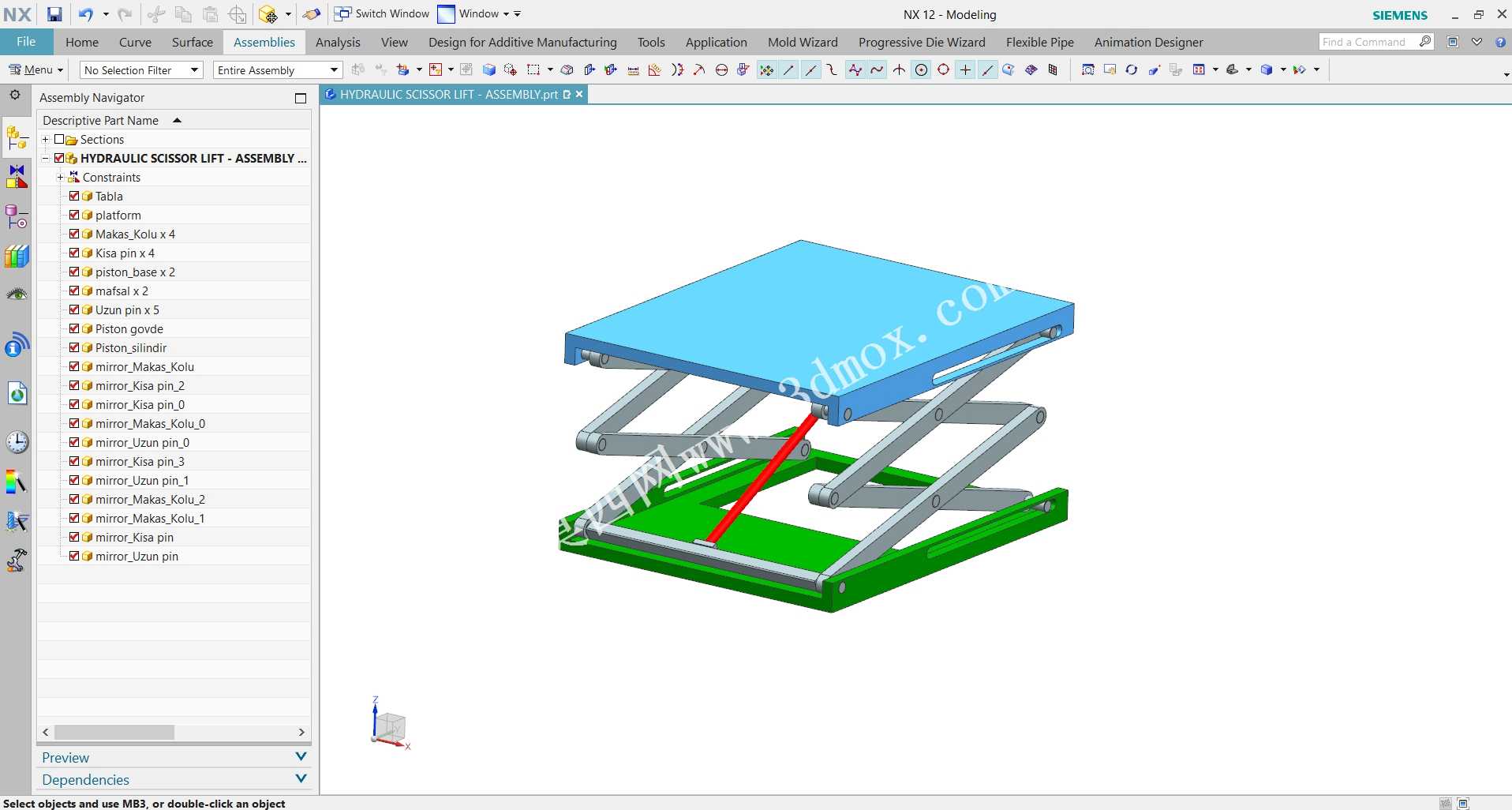Hide Piston_silindir via its checkbox
The image size is (1512, 810).
[x=74, y=347]
